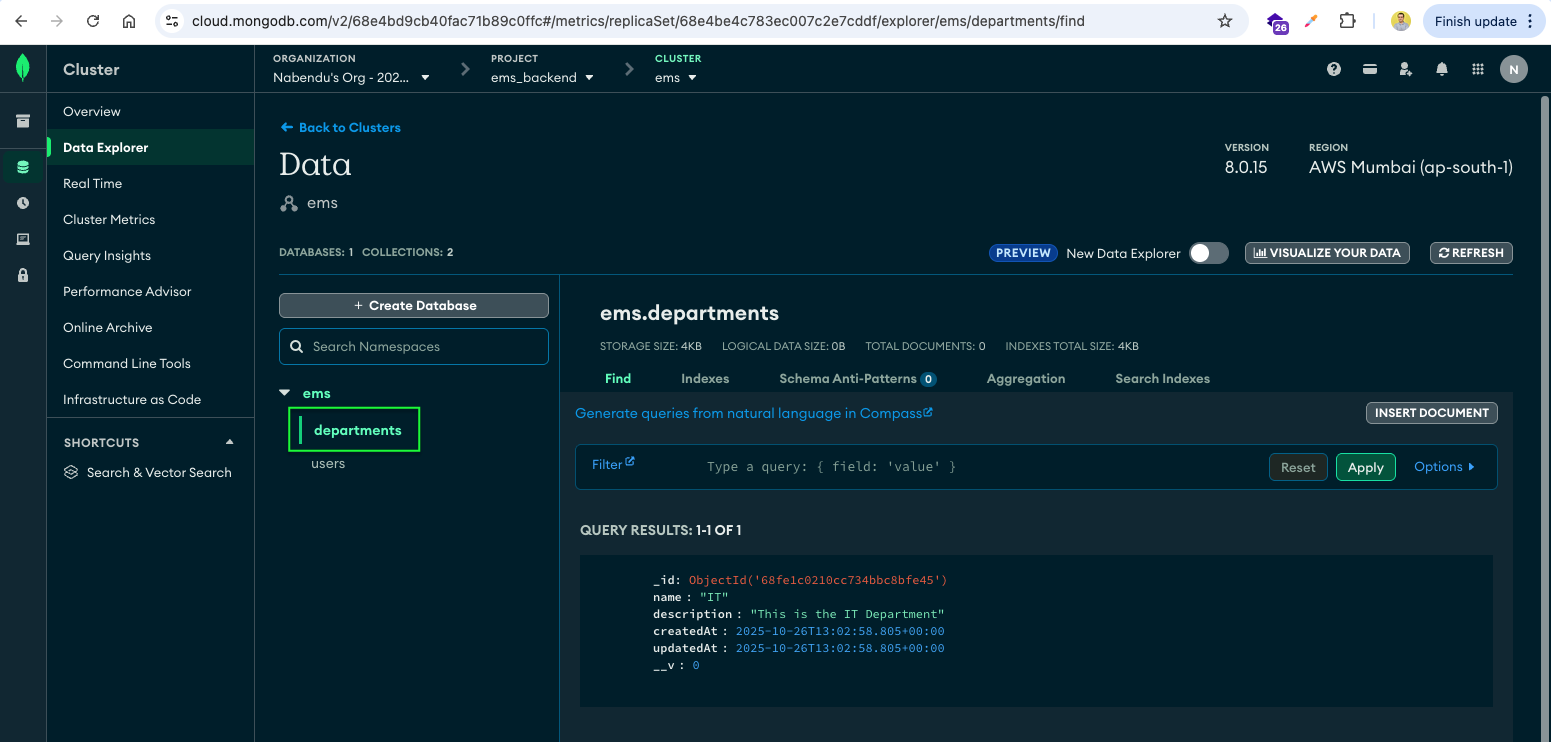Reset the query filter
1551x742 pixels.
(x=1298, y=467)
